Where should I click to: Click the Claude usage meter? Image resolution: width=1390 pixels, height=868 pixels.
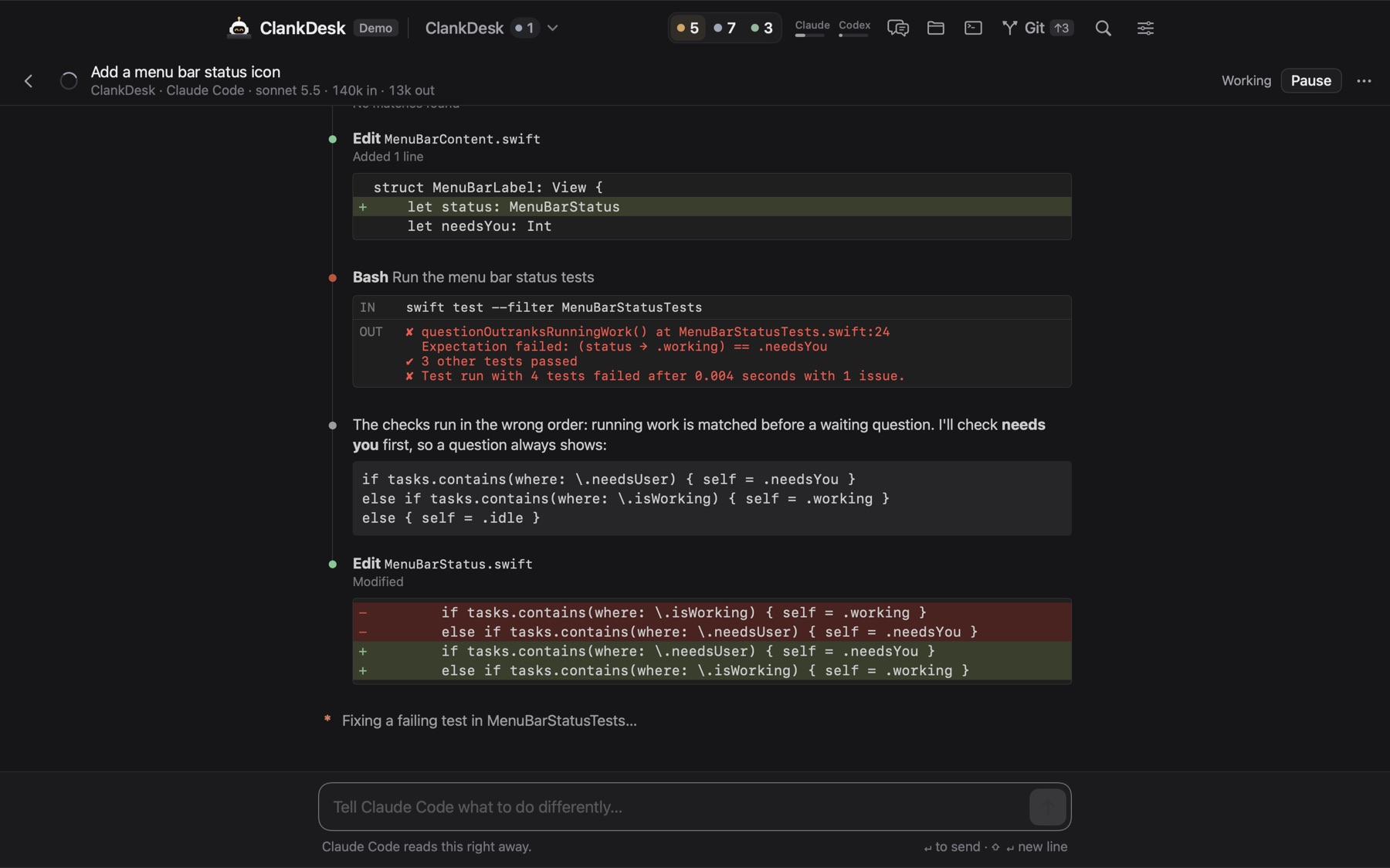pyautogui.click(x=812, y=28)
